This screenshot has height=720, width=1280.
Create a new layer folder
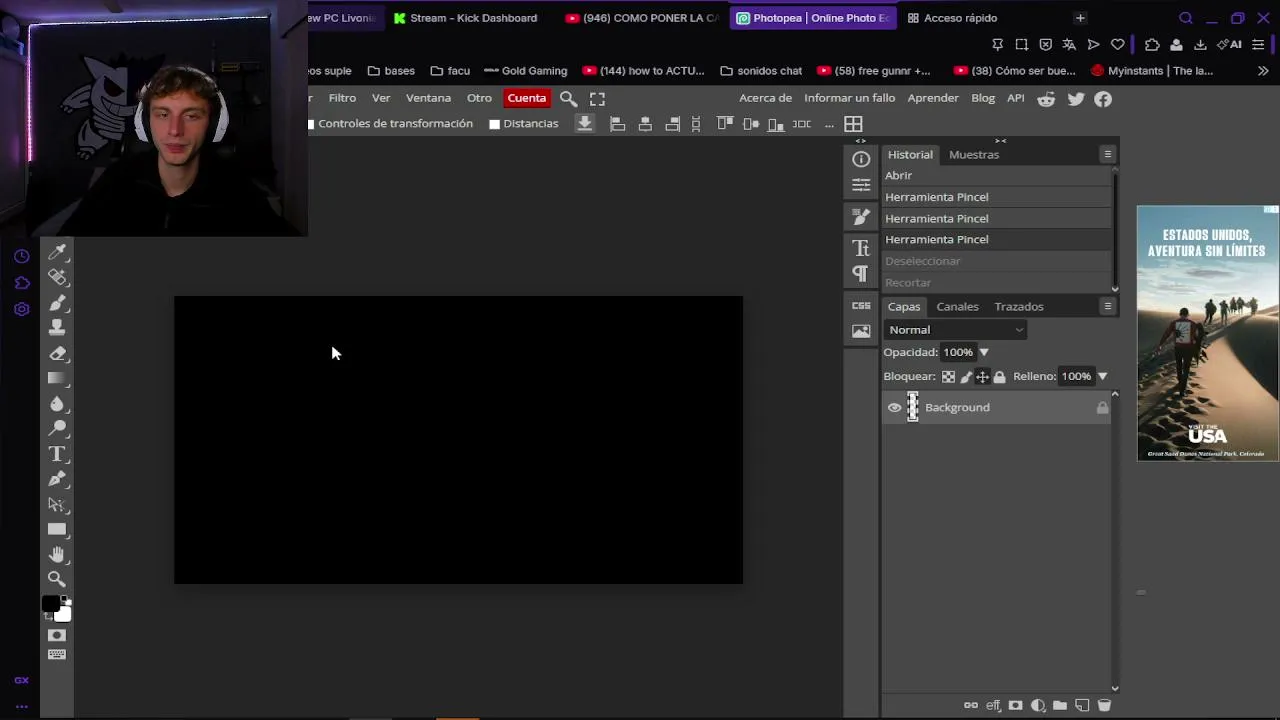pyautogui.click(x=1060, y=705)
